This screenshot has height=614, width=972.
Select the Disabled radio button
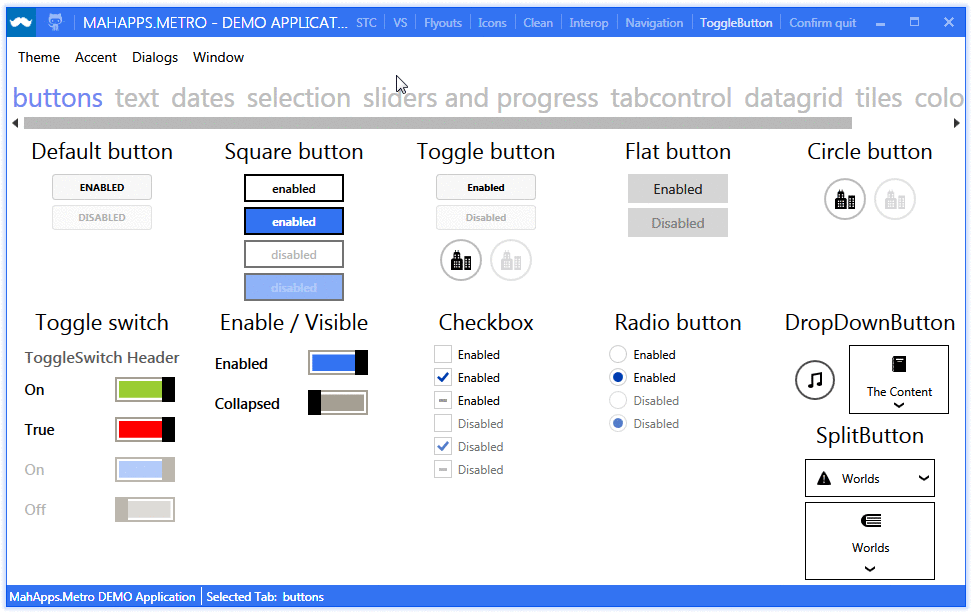617,400
